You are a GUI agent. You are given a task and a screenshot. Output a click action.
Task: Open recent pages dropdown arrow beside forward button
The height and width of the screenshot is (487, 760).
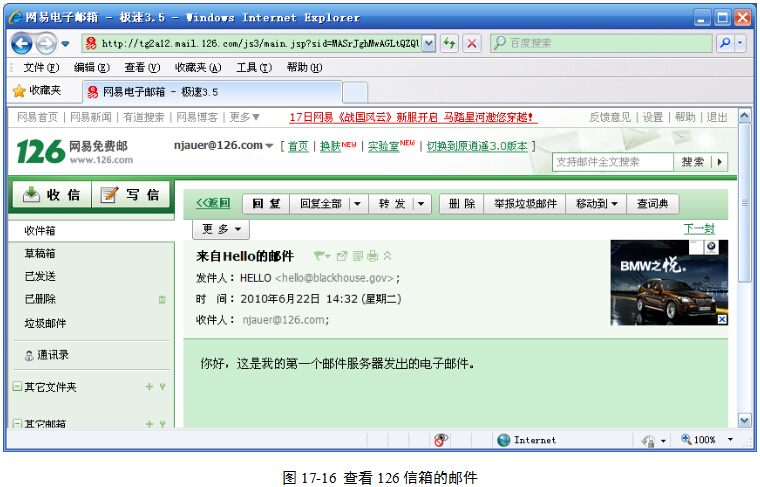tap(65, 44)
